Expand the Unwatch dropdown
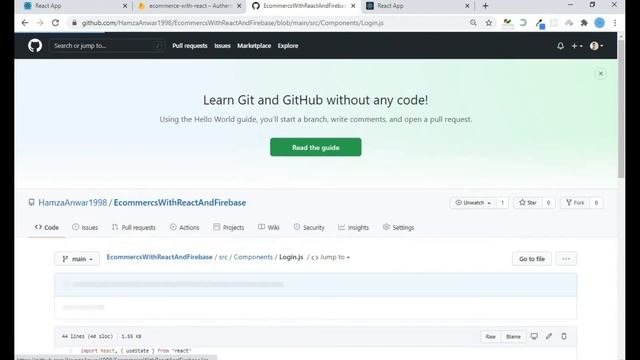640x360 pixels. pyautogui.click(x=473, y=203)
